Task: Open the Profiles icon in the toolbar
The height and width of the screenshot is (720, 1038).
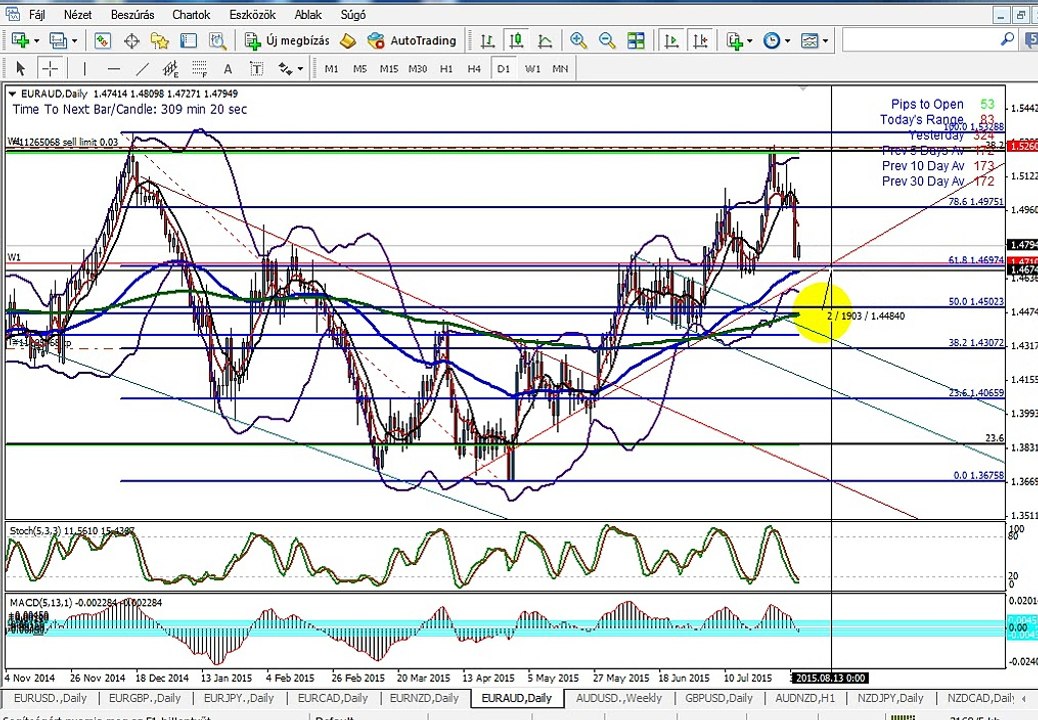Action: coord(58,41)
